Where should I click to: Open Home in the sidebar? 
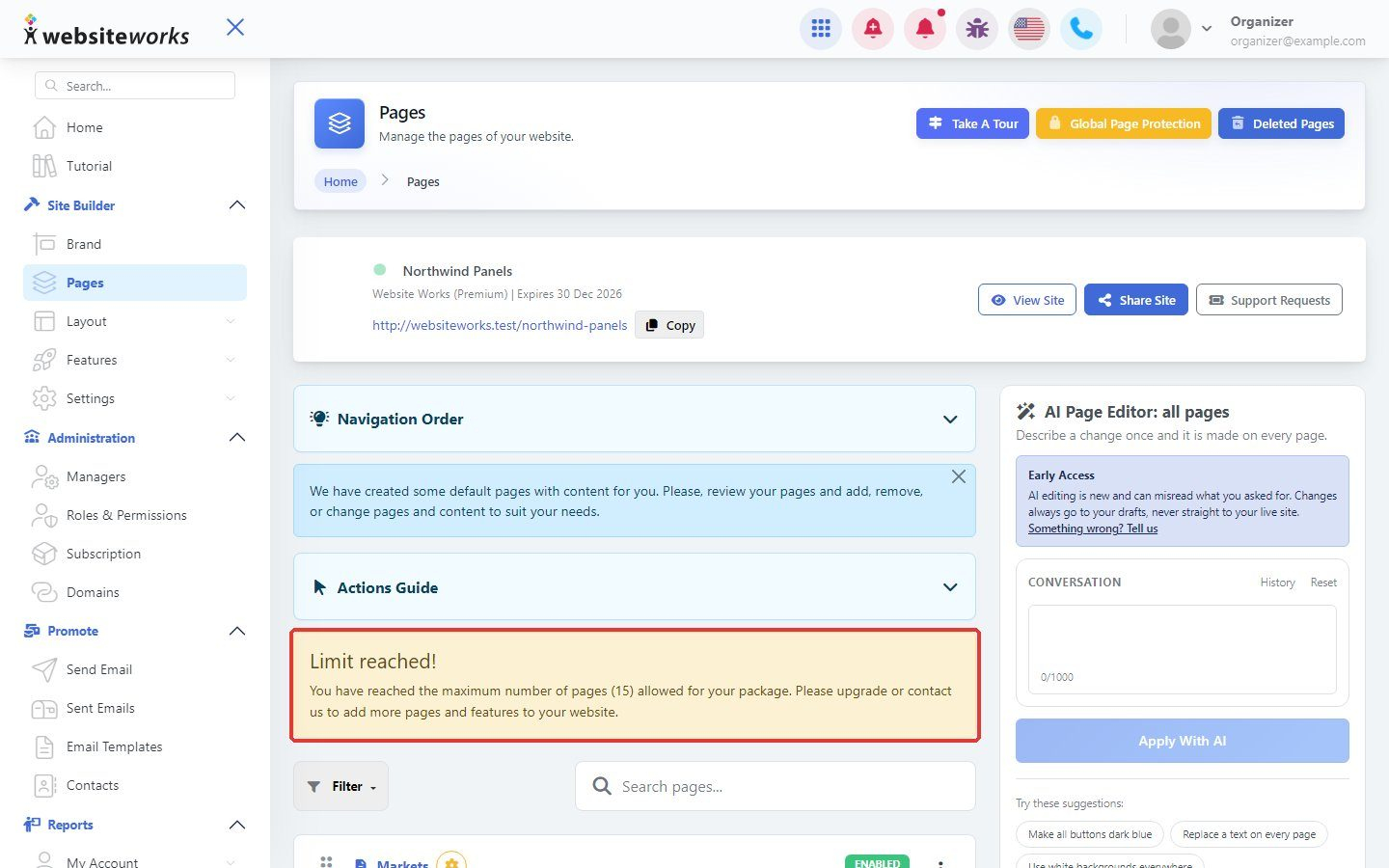pyautogui.click(x=135, y=127)
